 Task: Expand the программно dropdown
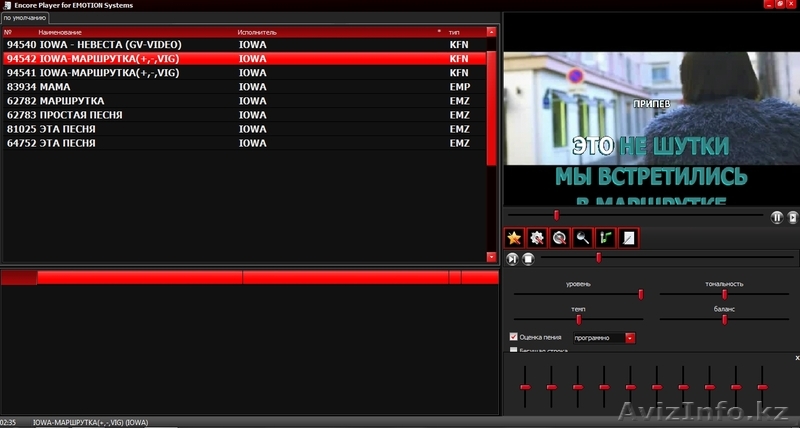(630, 338)
